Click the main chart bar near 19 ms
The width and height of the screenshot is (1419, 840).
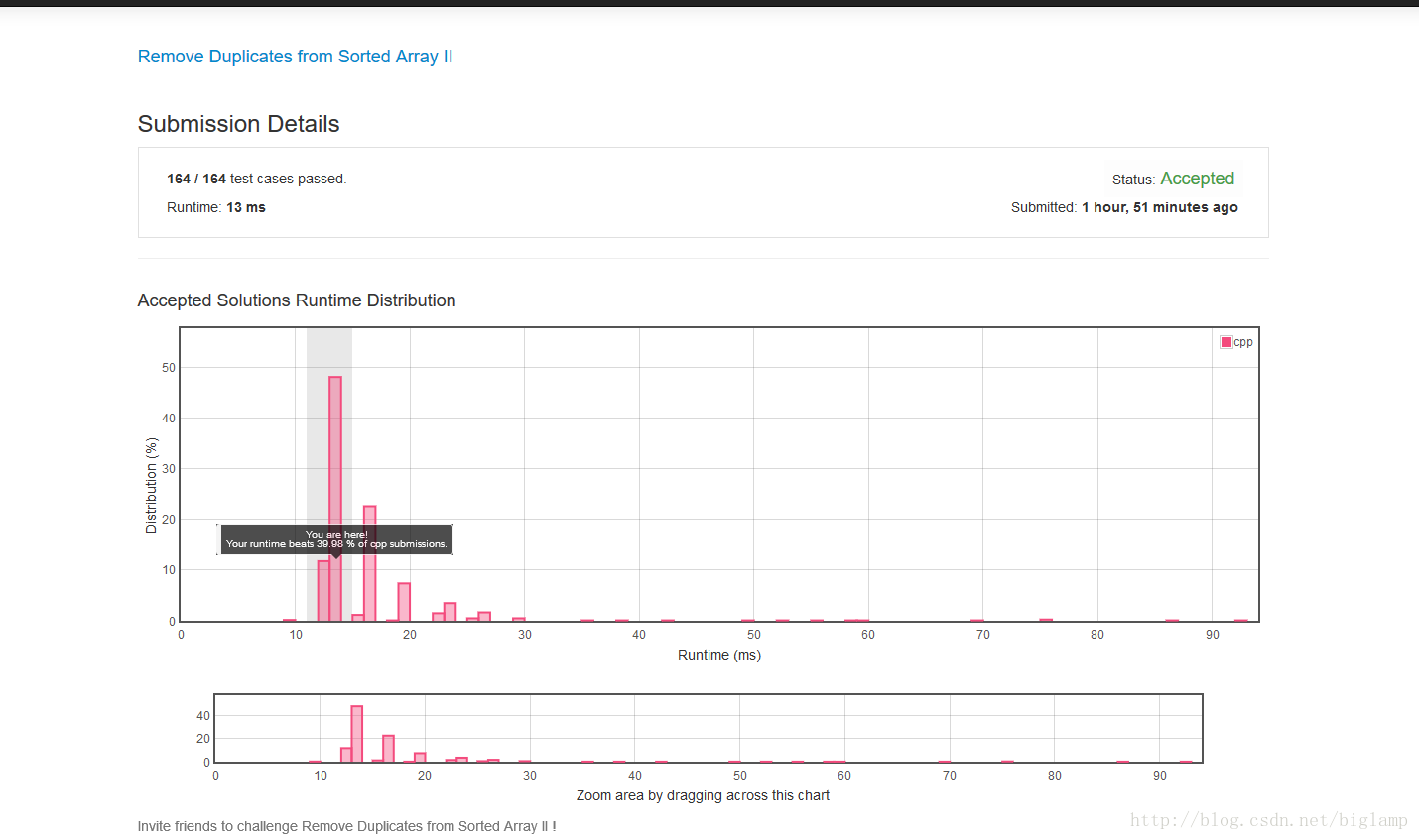(404, 602)
